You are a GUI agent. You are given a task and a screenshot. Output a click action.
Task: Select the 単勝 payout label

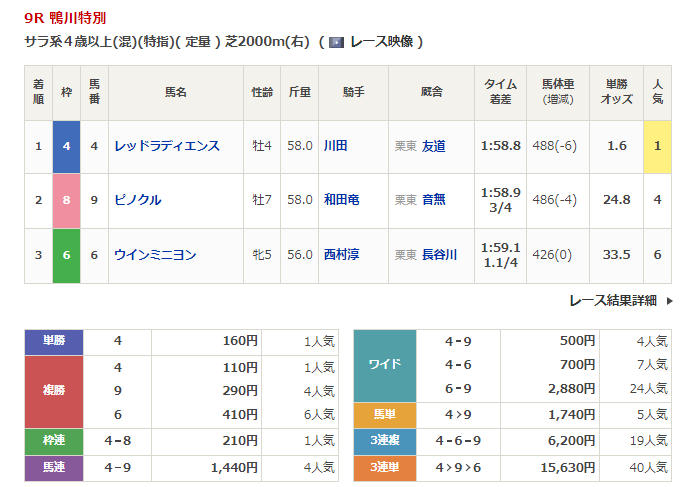[54, 341]
